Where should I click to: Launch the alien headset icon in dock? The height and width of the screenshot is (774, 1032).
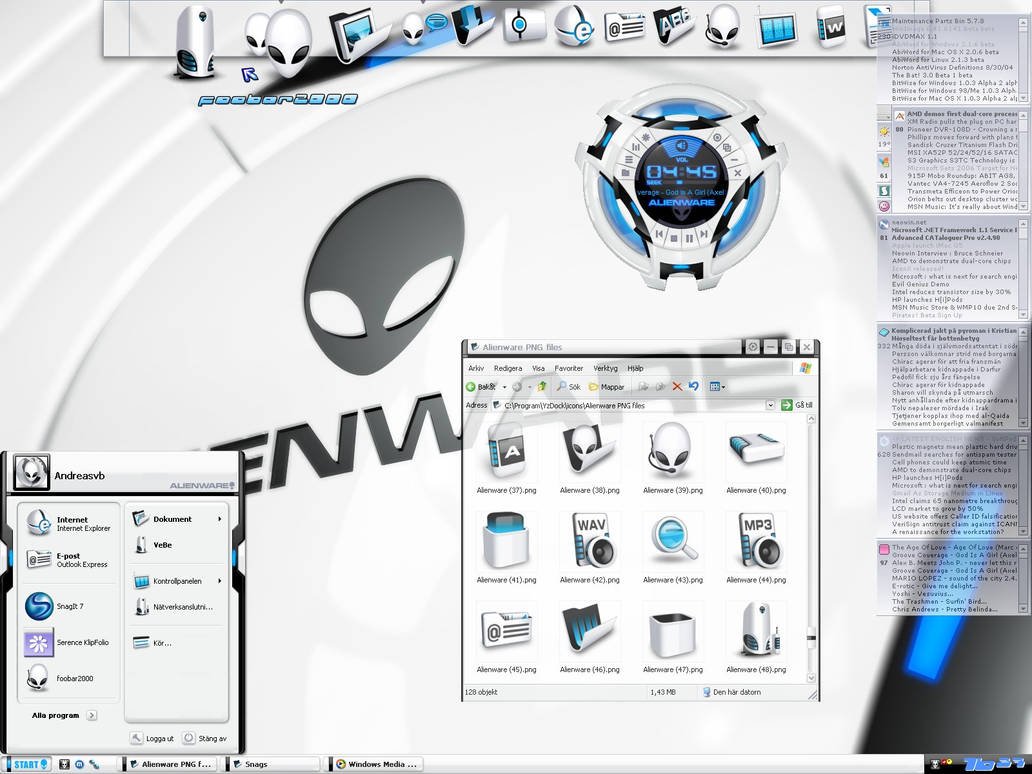tap(722, 26)
